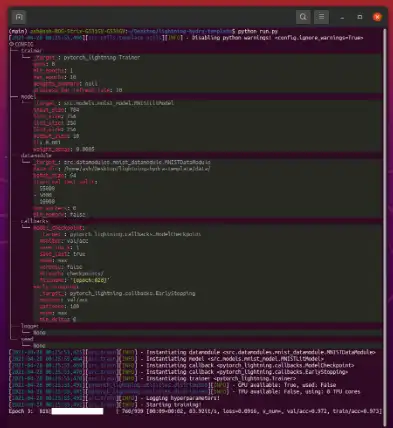Image resolution: width=393 pixels, height=428 pixels.
Task: Click 'None' under the logger section
Action: pyautogui.click(x=39, y=333)
